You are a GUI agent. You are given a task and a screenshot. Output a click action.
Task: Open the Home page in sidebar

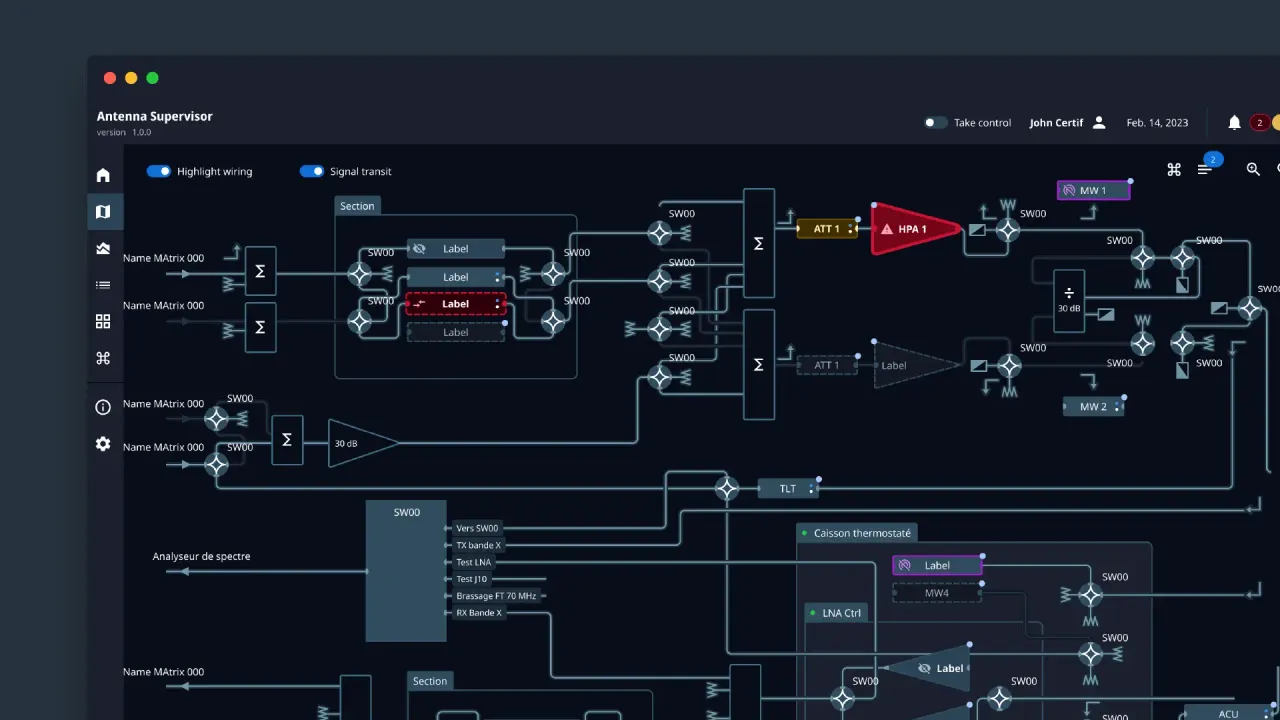coord(103,175)
